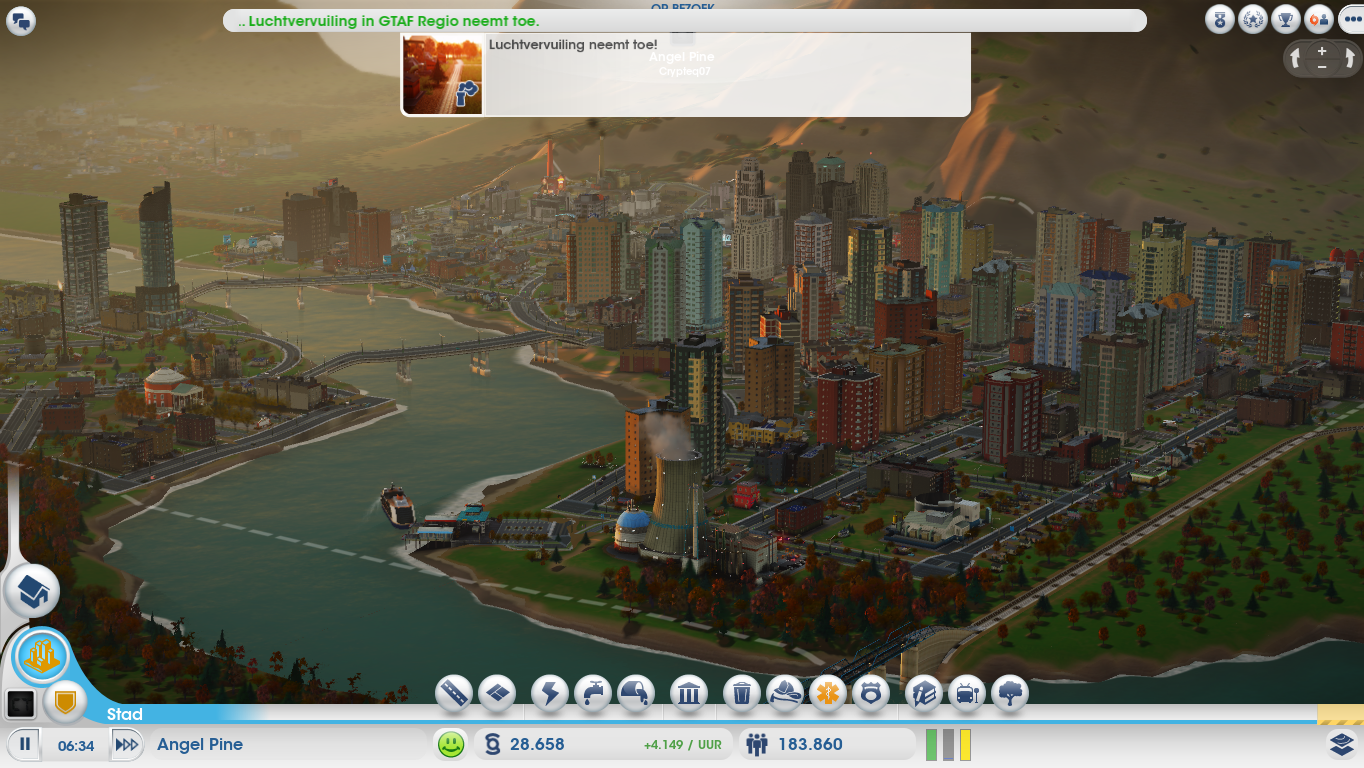Image resolution: width=1364 pixels, height=768 pixels.
Task: Open the trophy challenges icon
Action: [x=1286, y=19]
